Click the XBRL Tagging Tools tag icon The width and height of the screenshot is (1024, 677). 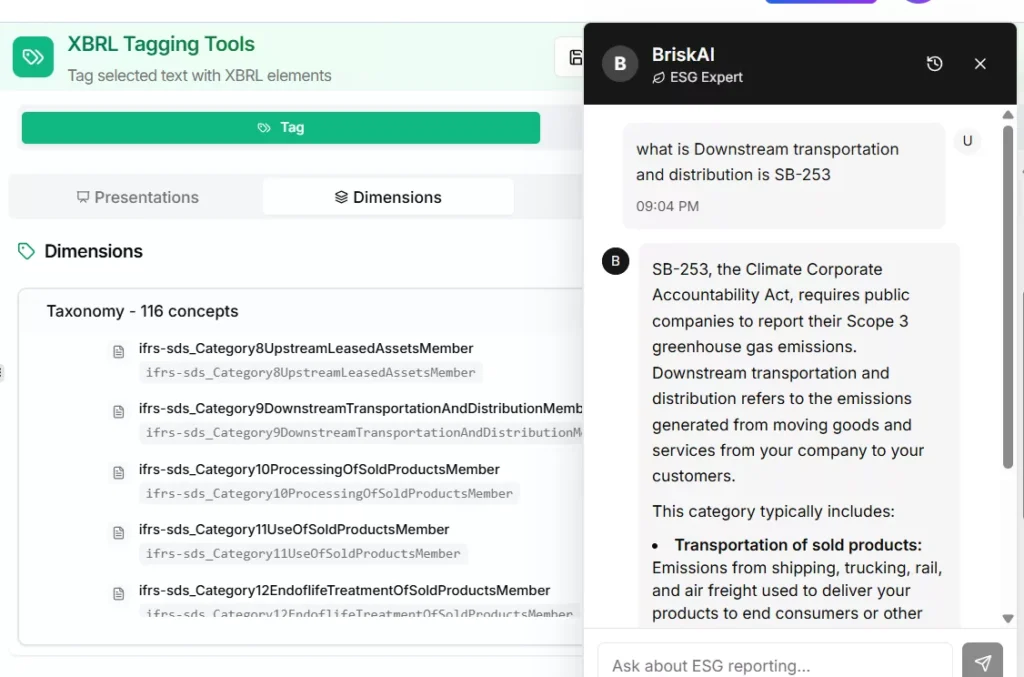point(33,57)
